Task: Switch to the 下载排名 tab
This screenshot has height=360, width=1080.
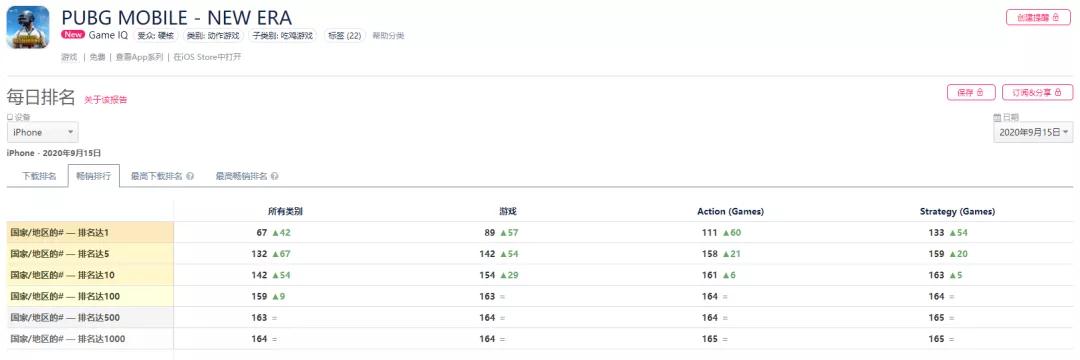Action: [38, 176]
